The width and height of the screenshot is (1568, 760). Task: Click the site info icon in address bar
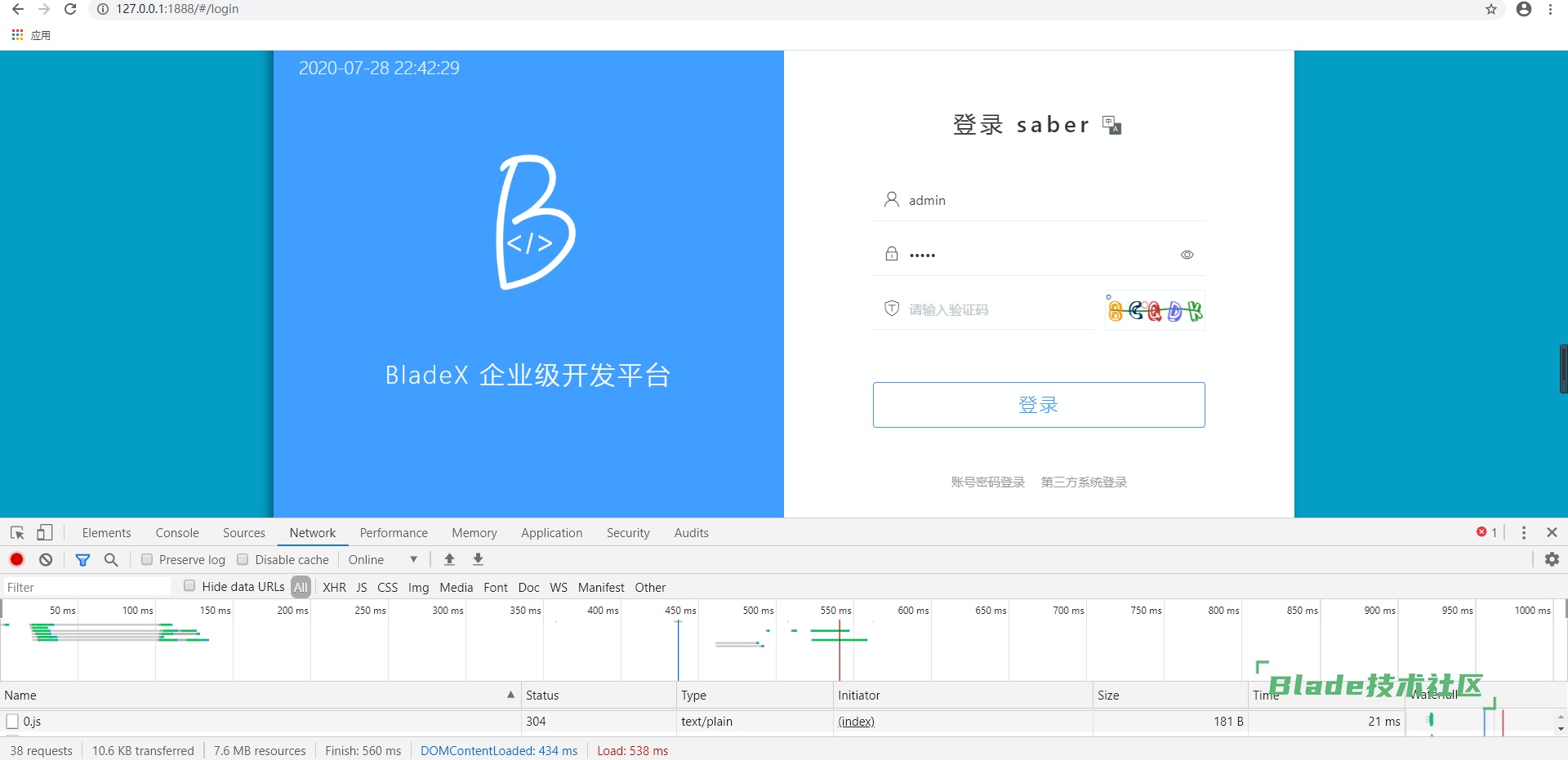point(103,9)
